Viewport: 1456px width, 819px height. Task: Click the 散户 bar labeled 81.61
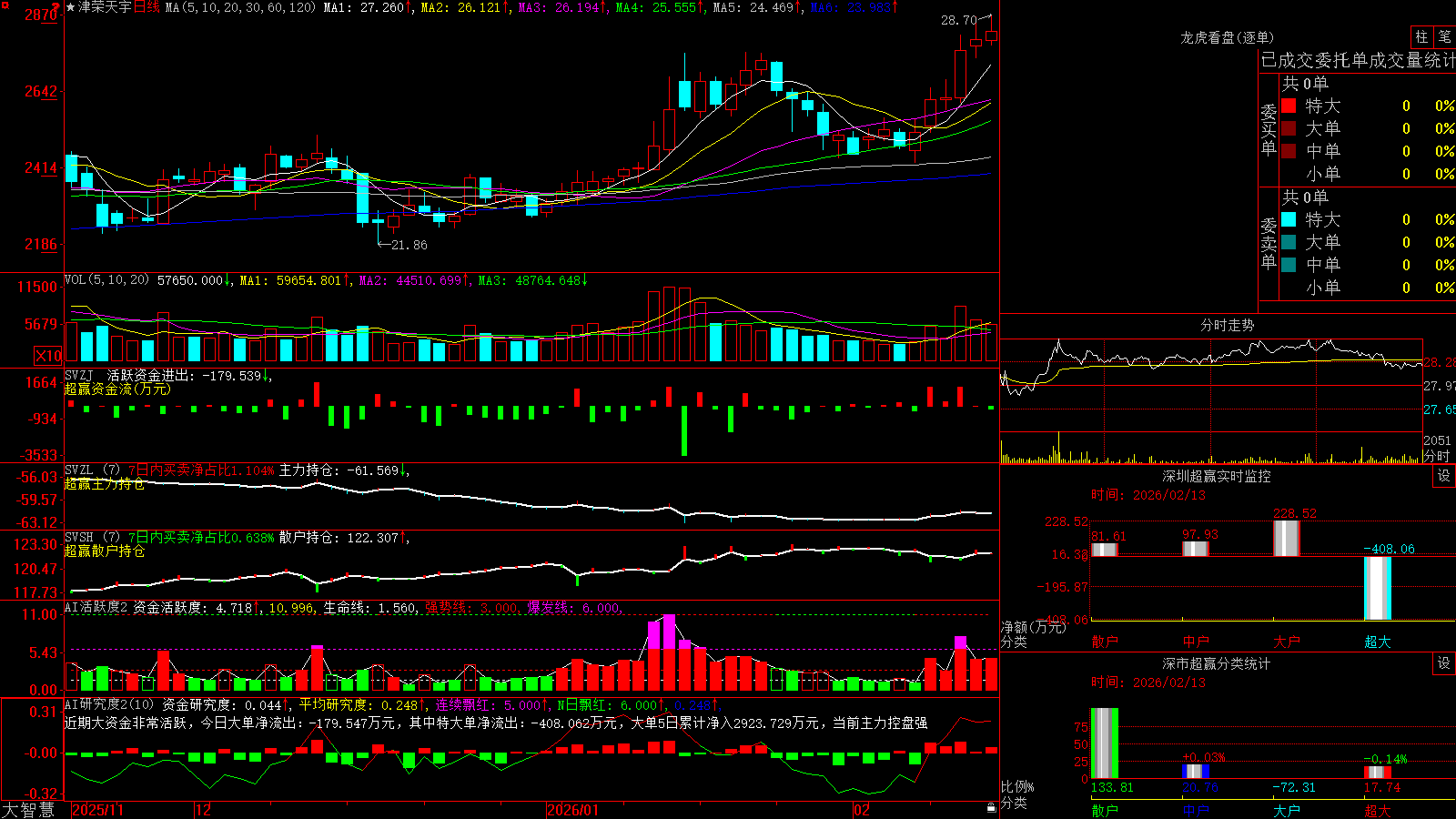(1104, 550)
